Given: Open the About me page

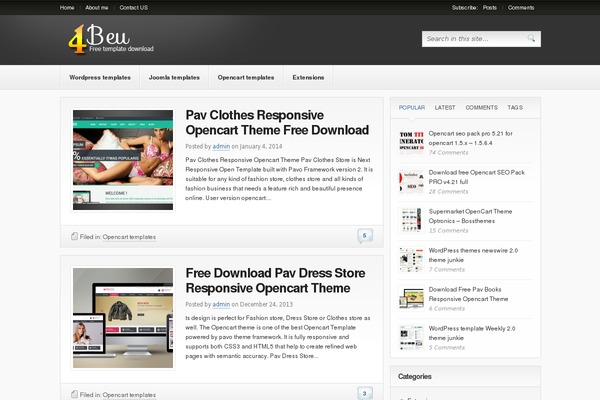Looking at the screenshot, I should click(x=96, y=8).
